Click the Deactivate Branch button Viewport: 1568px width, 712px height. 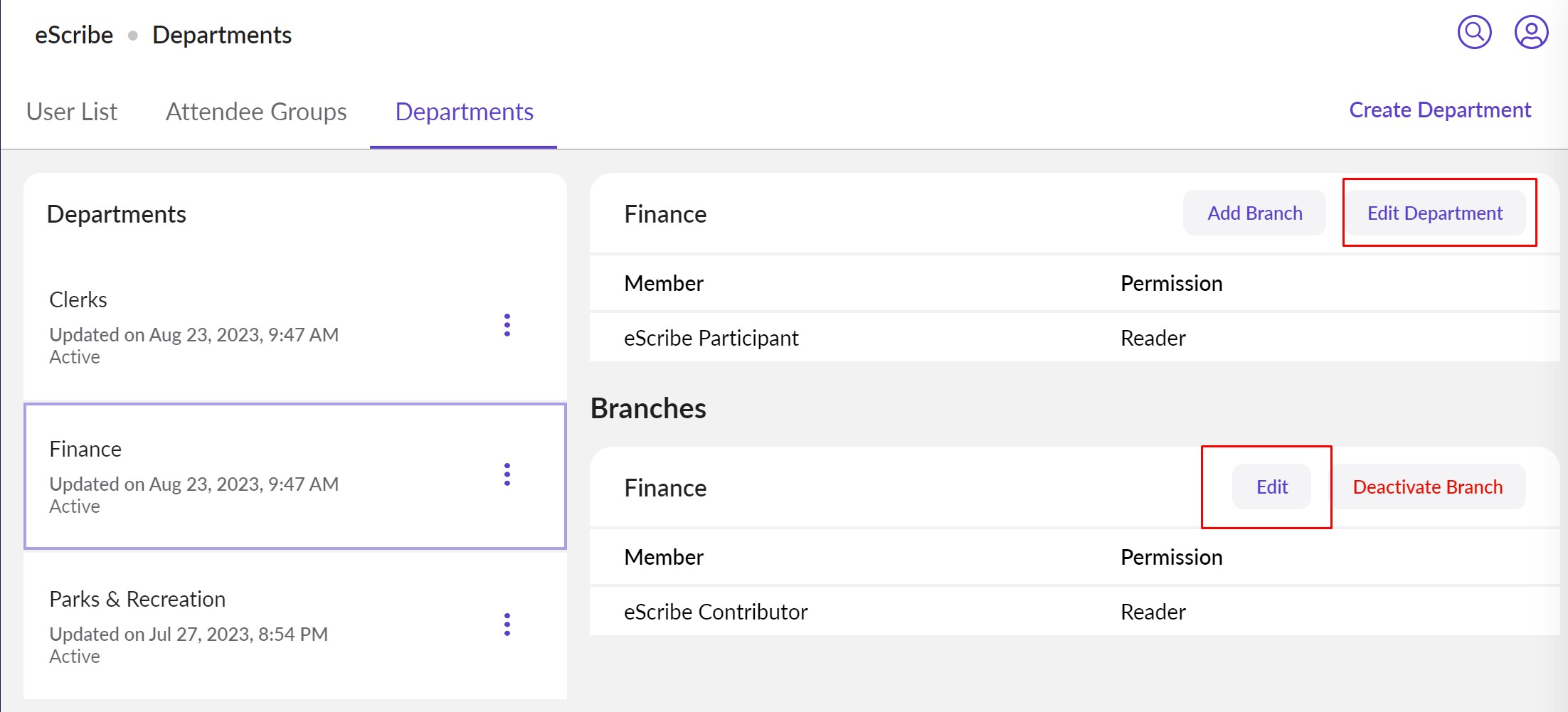tap(1427, 487)
